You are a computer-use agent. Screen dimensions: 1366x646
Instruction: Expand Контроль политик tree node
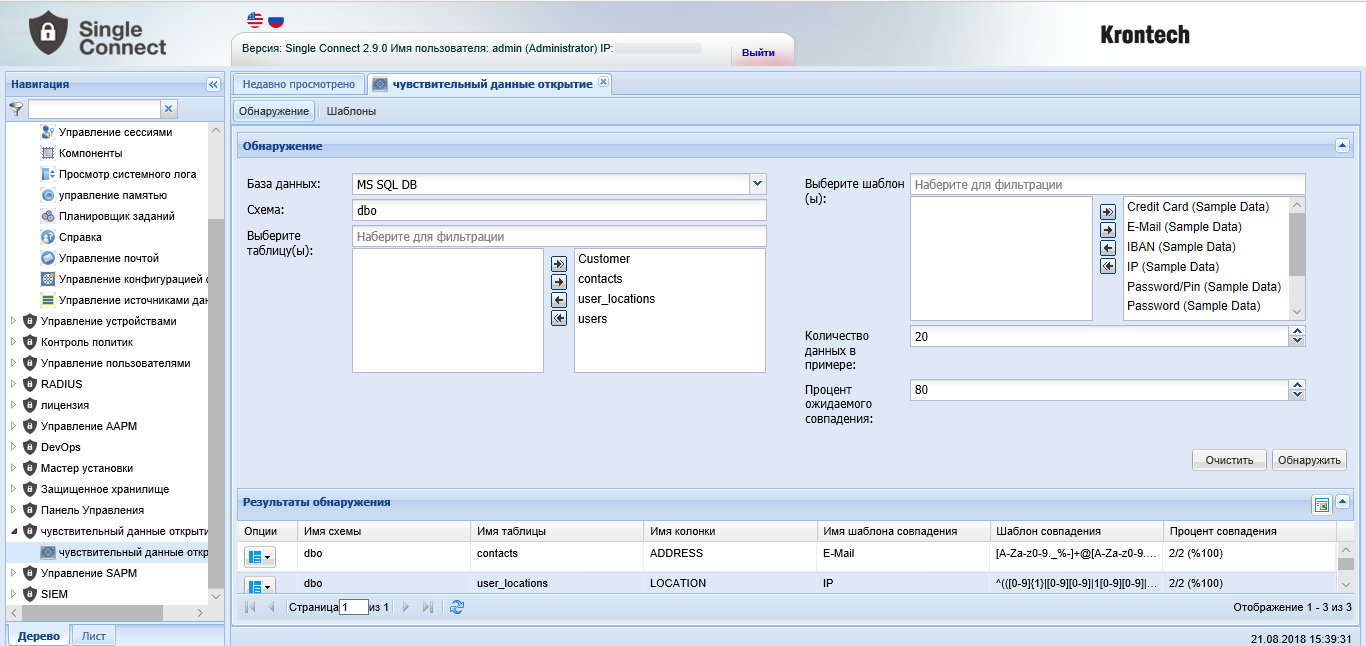point(14,342)
